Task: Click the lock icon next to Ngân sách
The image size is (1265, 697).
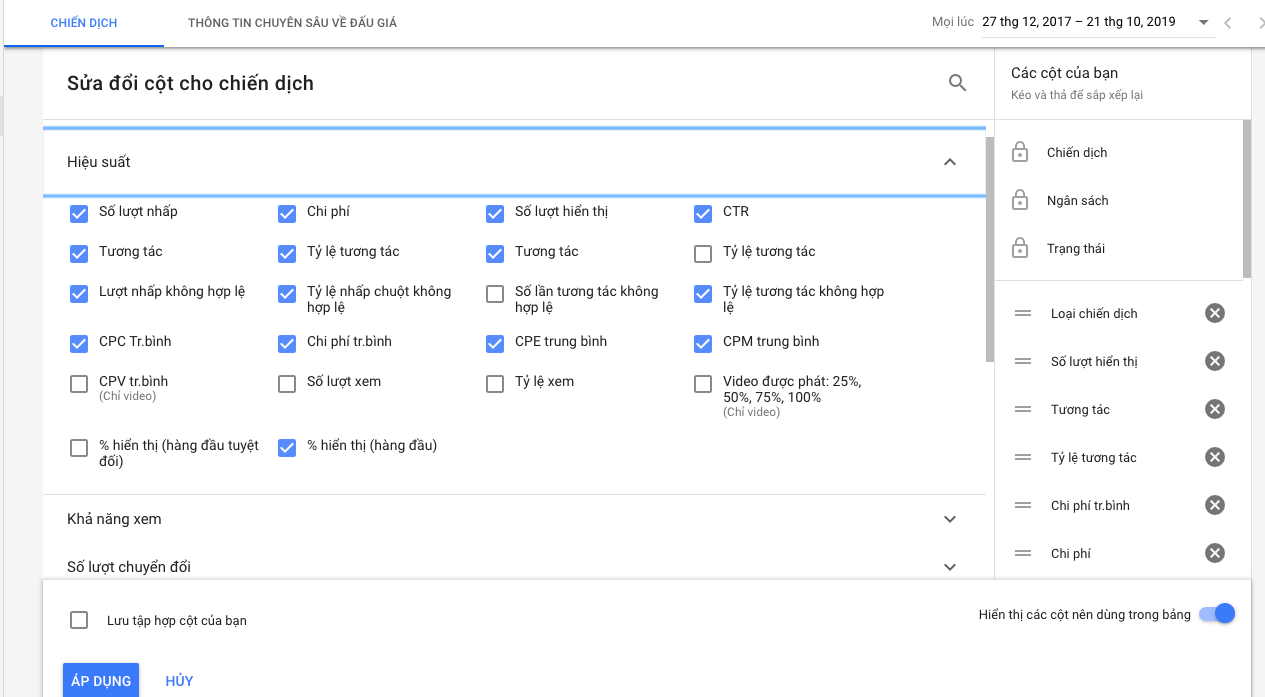Action: (1019, 200)
